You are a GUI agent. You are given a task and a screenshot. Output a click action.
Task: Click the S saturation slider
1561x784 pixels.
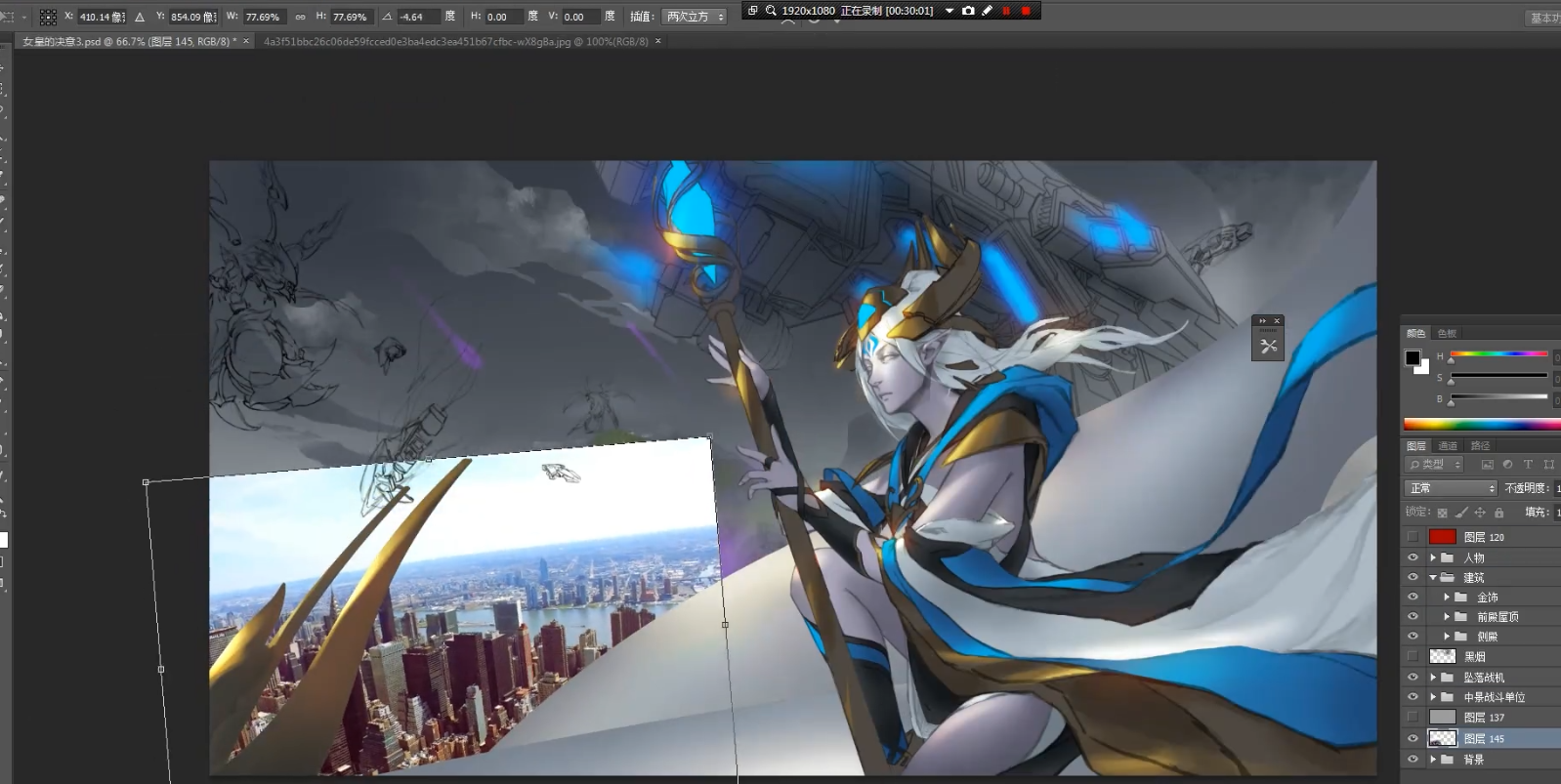click(1498, 376)
